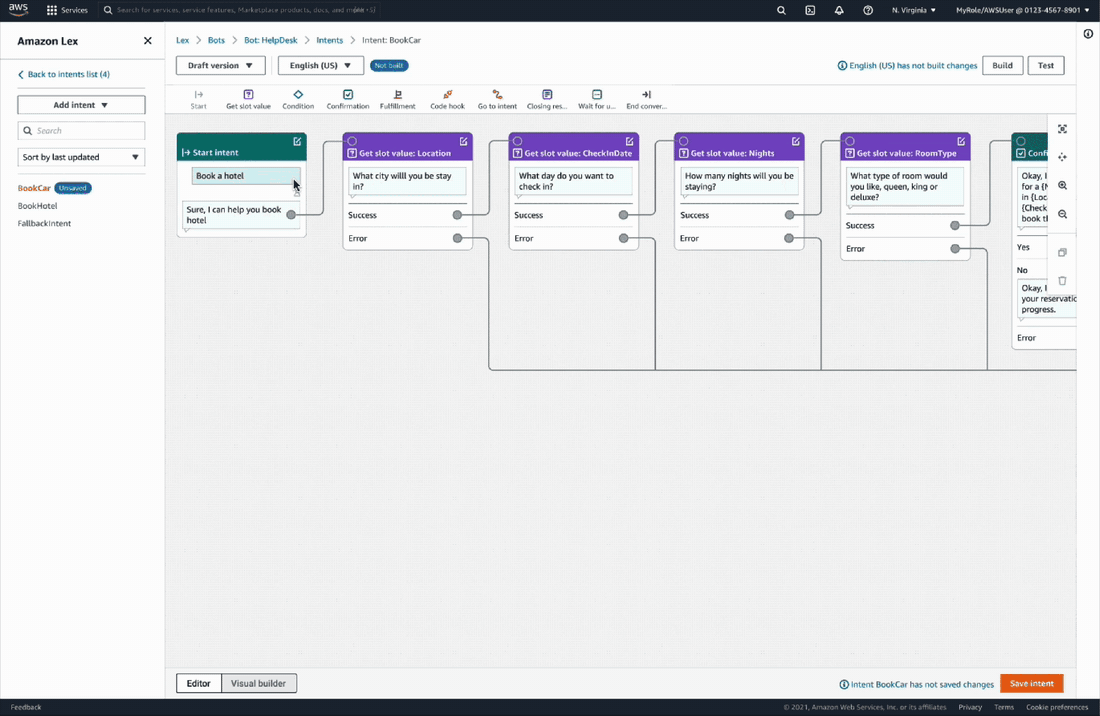Fit the canvas to screen
Screen dimensions: 1100x716
click(x=1062, y=129)
